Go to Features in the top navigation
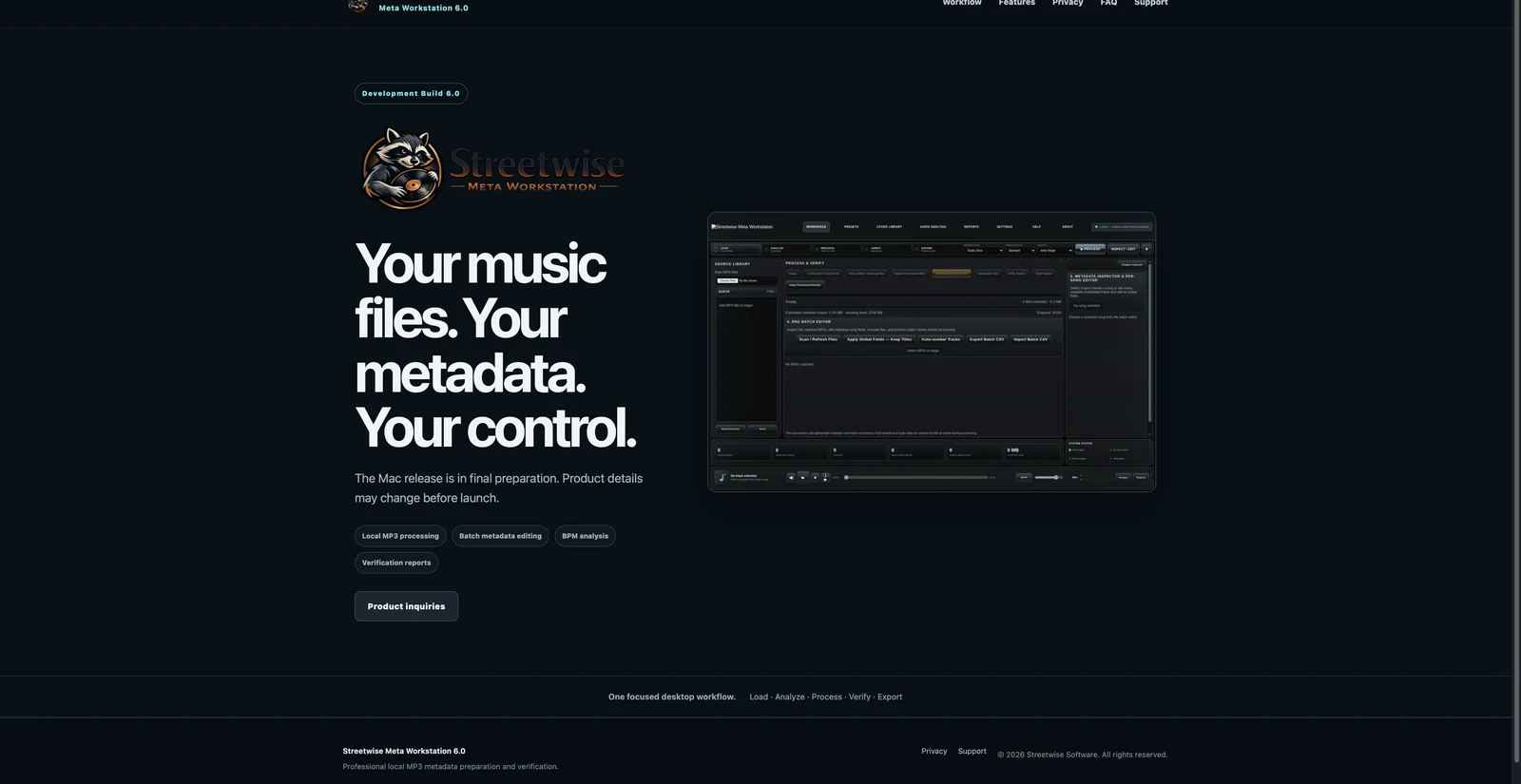The height and width of the screenshot is (784, 1521). click(1016, 3)
